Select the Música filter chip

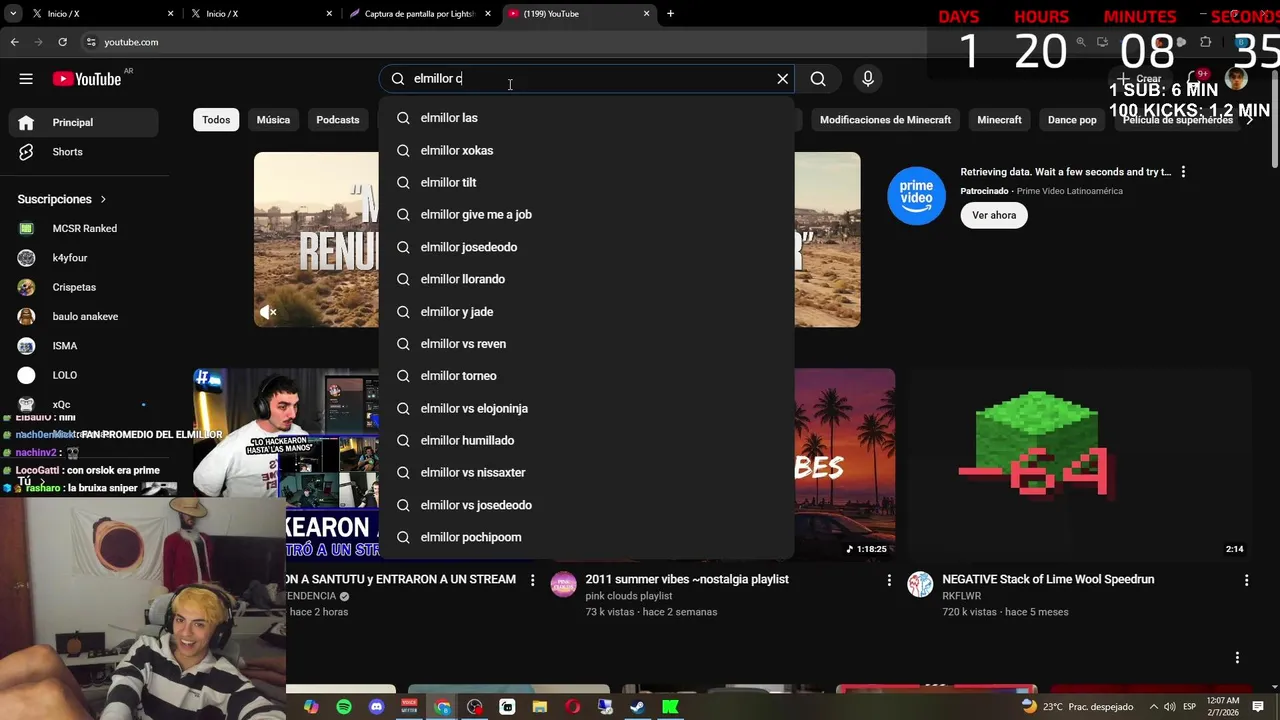pos(273,120)
